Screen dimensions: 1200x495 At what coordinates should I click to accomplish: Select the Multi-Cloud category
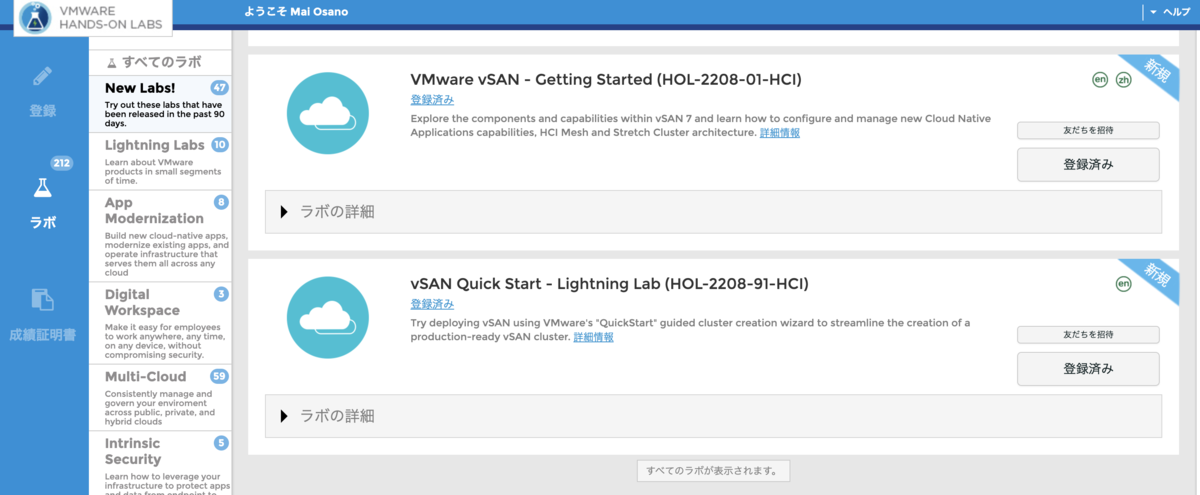coord(160,397)
